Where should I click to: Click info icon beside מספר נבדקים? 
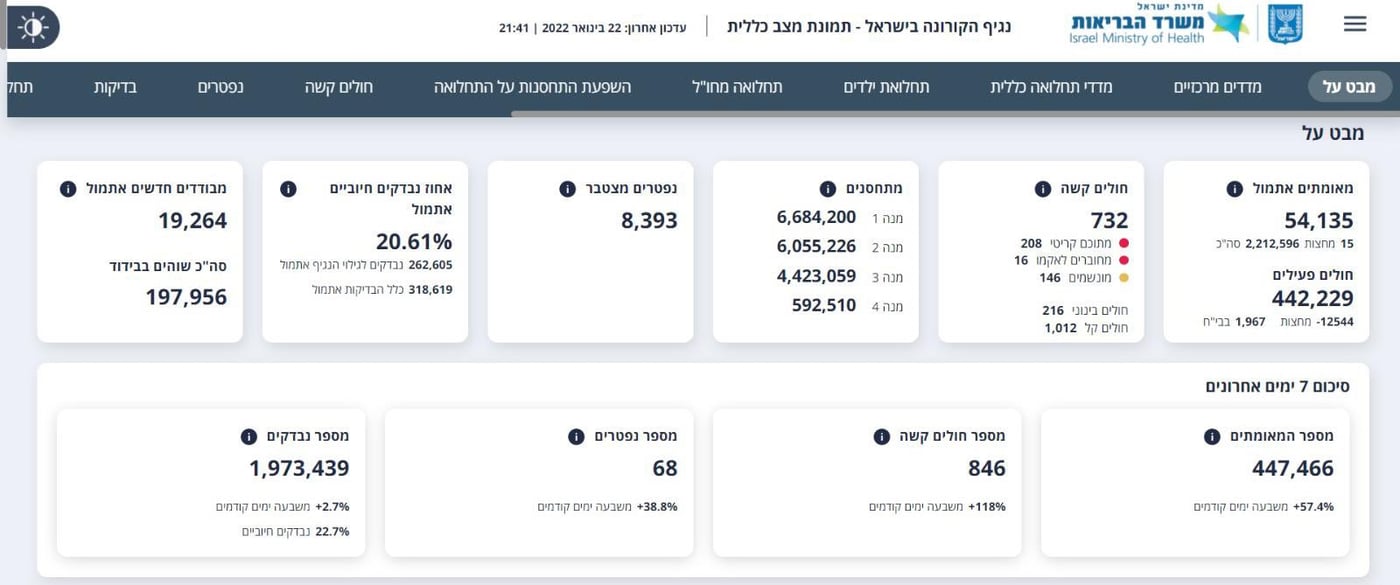pyautogui.click(x=248, y=437)
